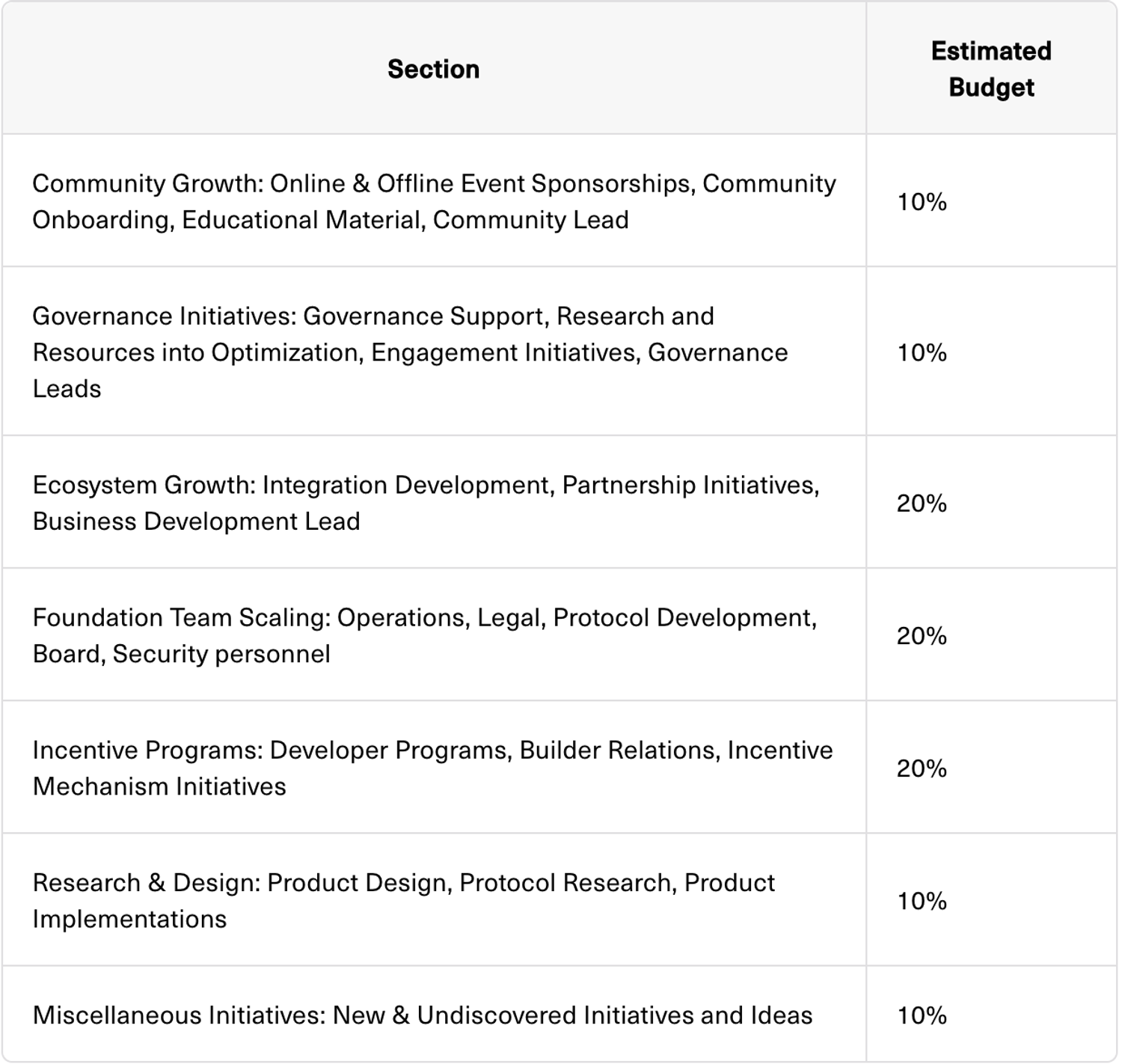
Task: Click the Estimated Budget column header
Action: pyautogui.click(x=991, y=70)
